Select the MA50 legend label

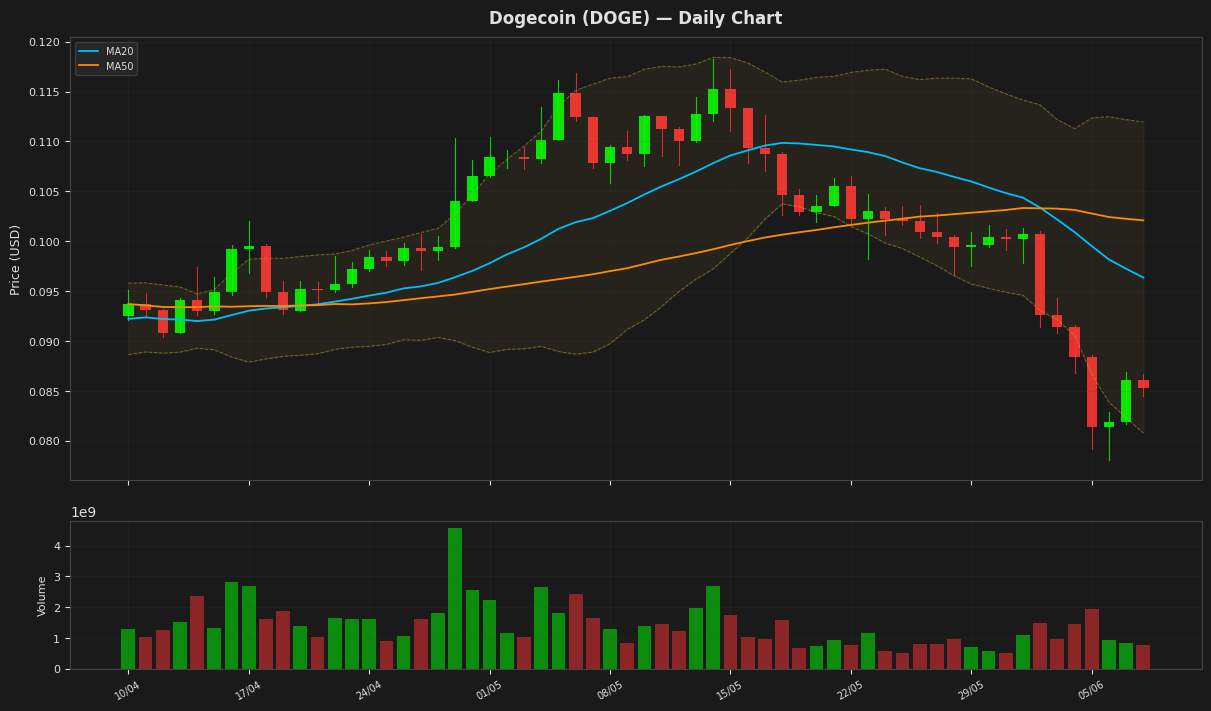tap(119, 66)
